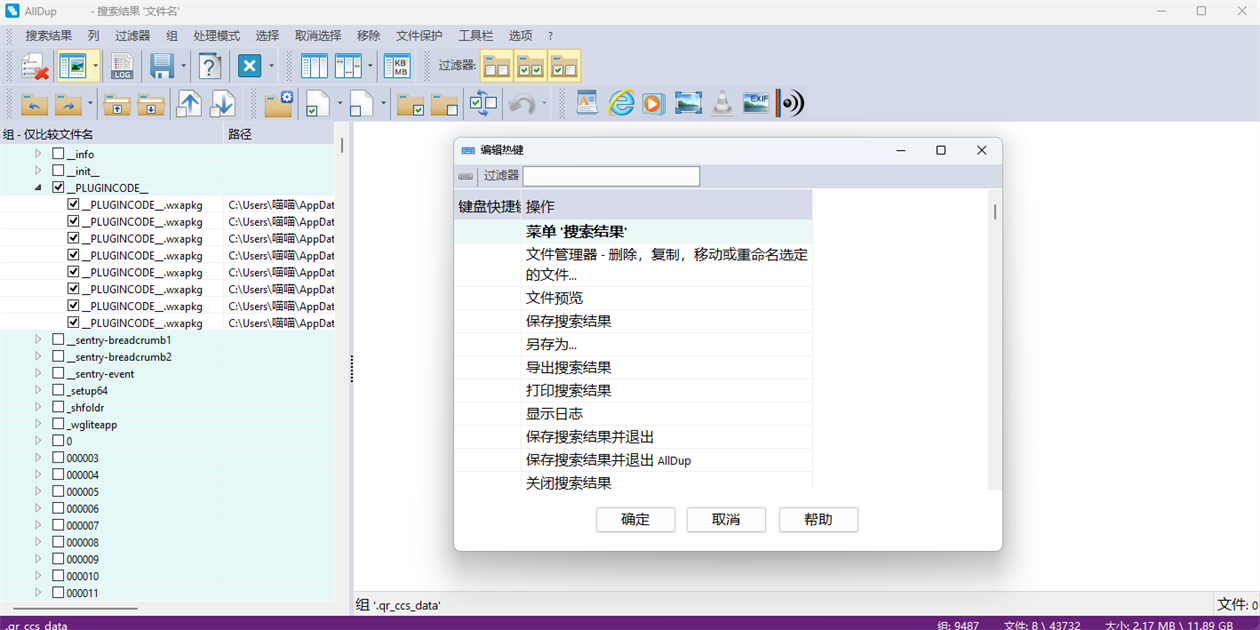Viewport: 1260px width, 630px height.
Task: Open the 文件保护 menu
Action: [418, 35]
